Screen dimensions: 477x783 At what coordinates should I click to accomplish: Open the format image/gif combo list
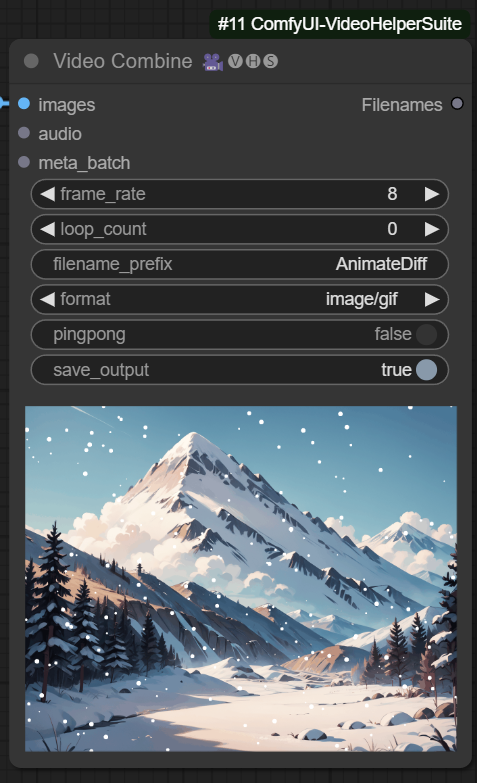(x=240, y=299)
